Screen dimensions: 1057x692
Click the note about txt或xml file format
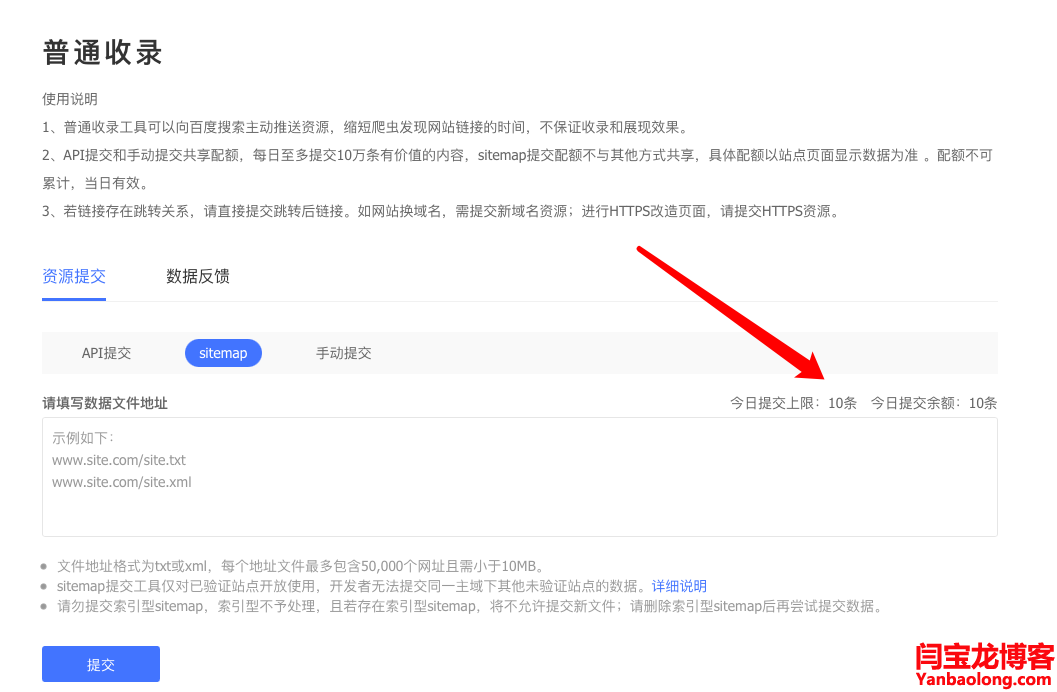[x=300, y=566]
